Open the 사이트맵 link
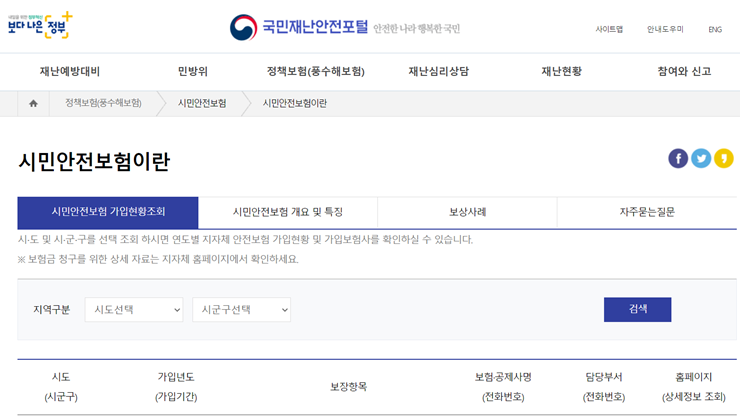This screenshot has width=740, height=418. coord(609,29)
